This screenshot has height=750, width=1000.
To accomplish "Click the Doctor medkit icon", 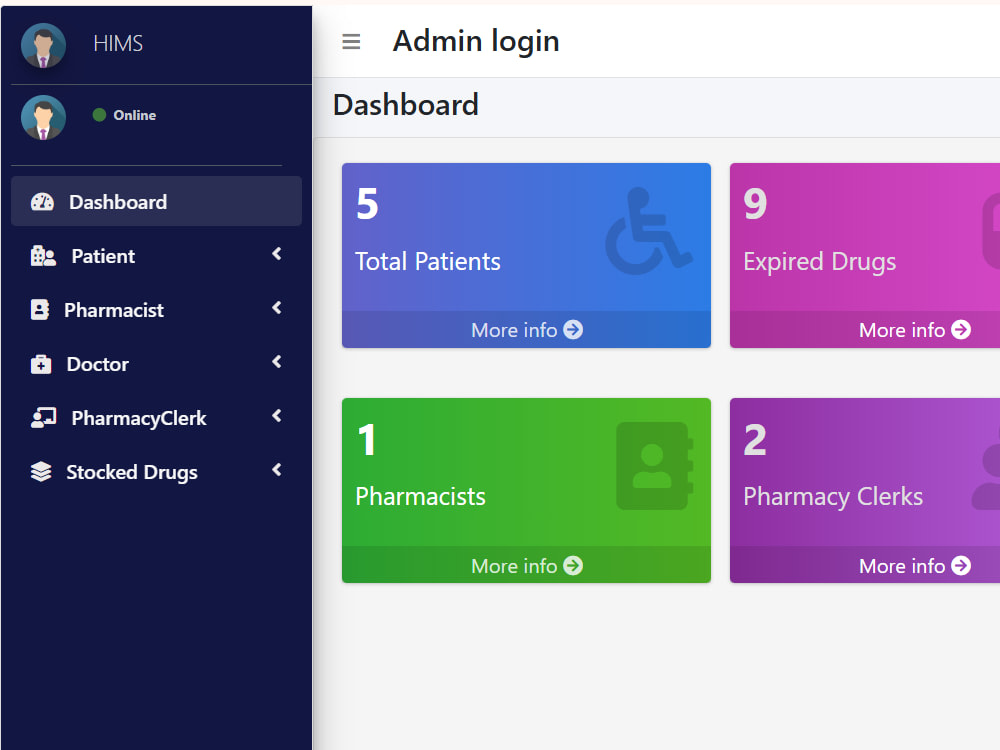I will (41, 364).
